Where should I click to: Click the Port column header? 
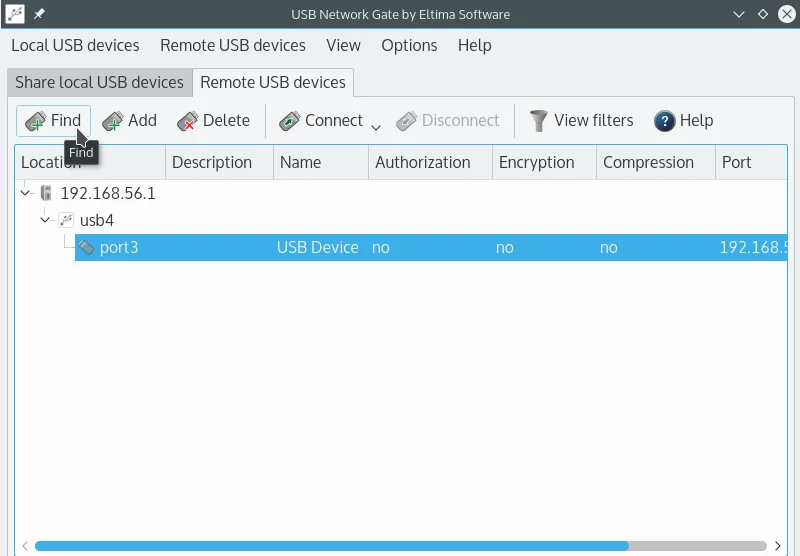point(751,162)
